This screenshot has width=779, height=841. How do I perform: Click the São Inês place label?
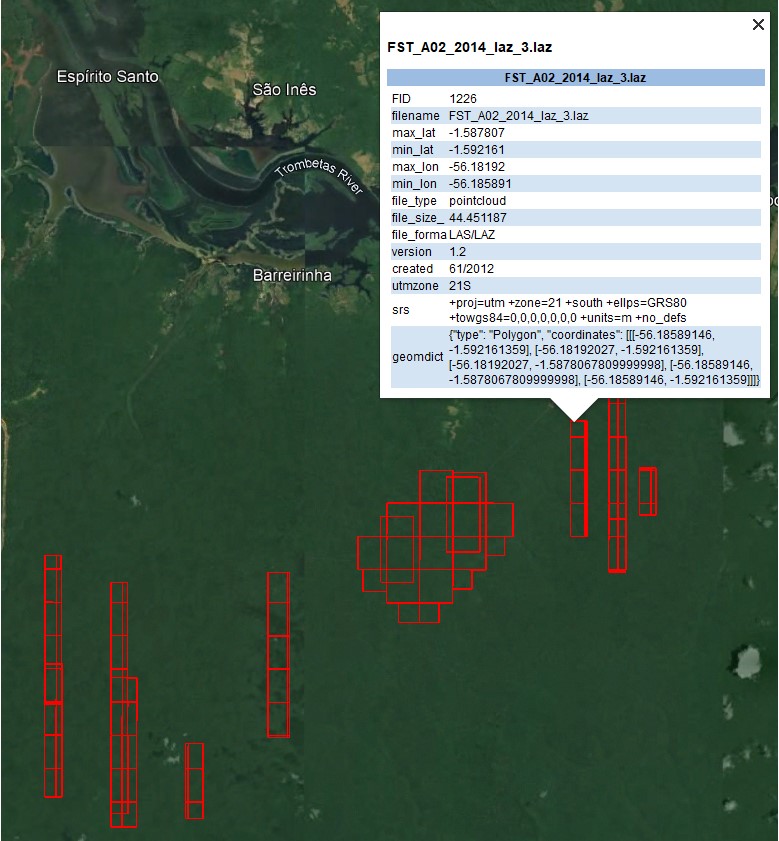284,90
